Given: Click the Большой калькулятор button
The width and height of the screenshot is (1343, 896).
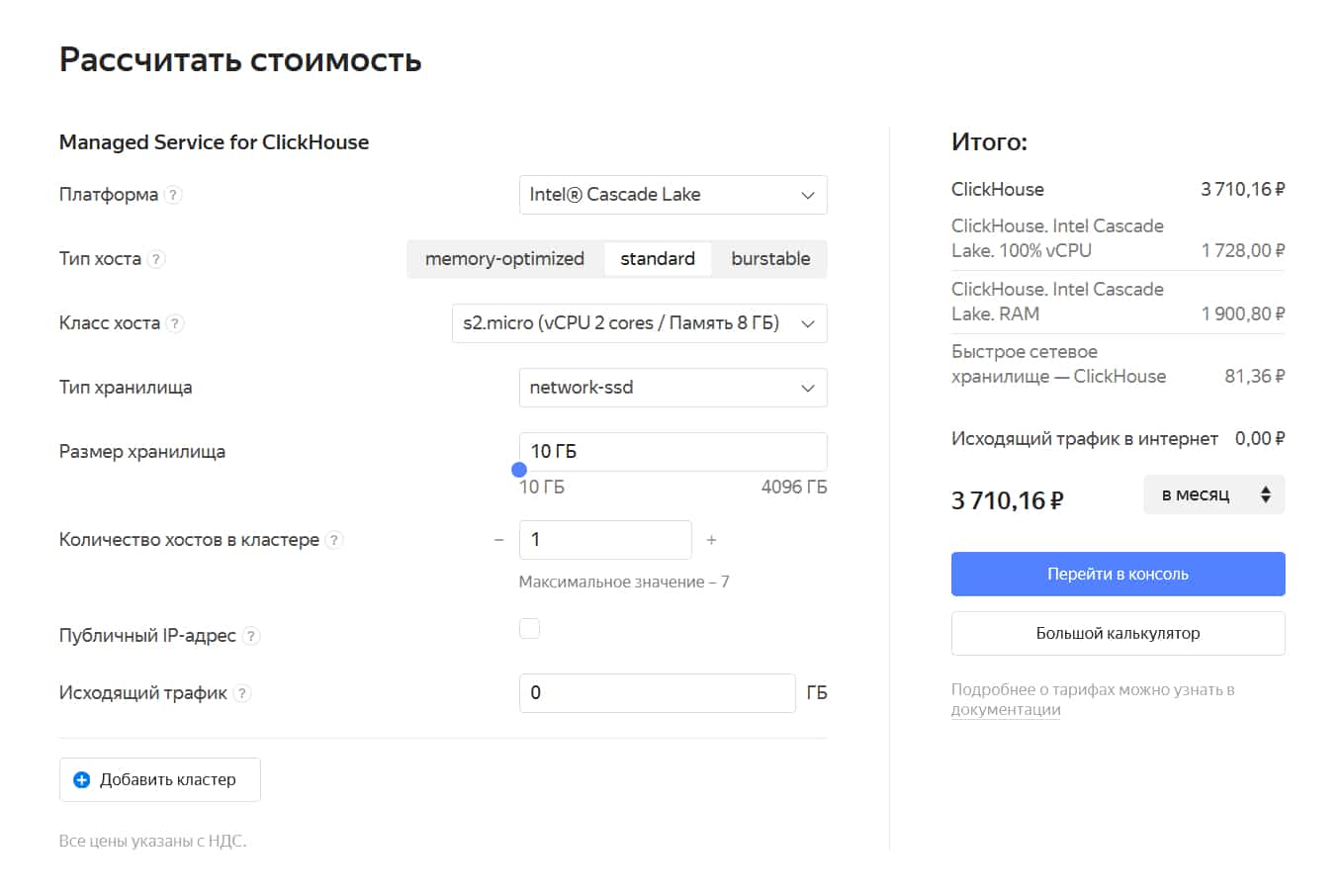Looking at the screenshot, I should pyautogui.click(x=1118, y=633).
